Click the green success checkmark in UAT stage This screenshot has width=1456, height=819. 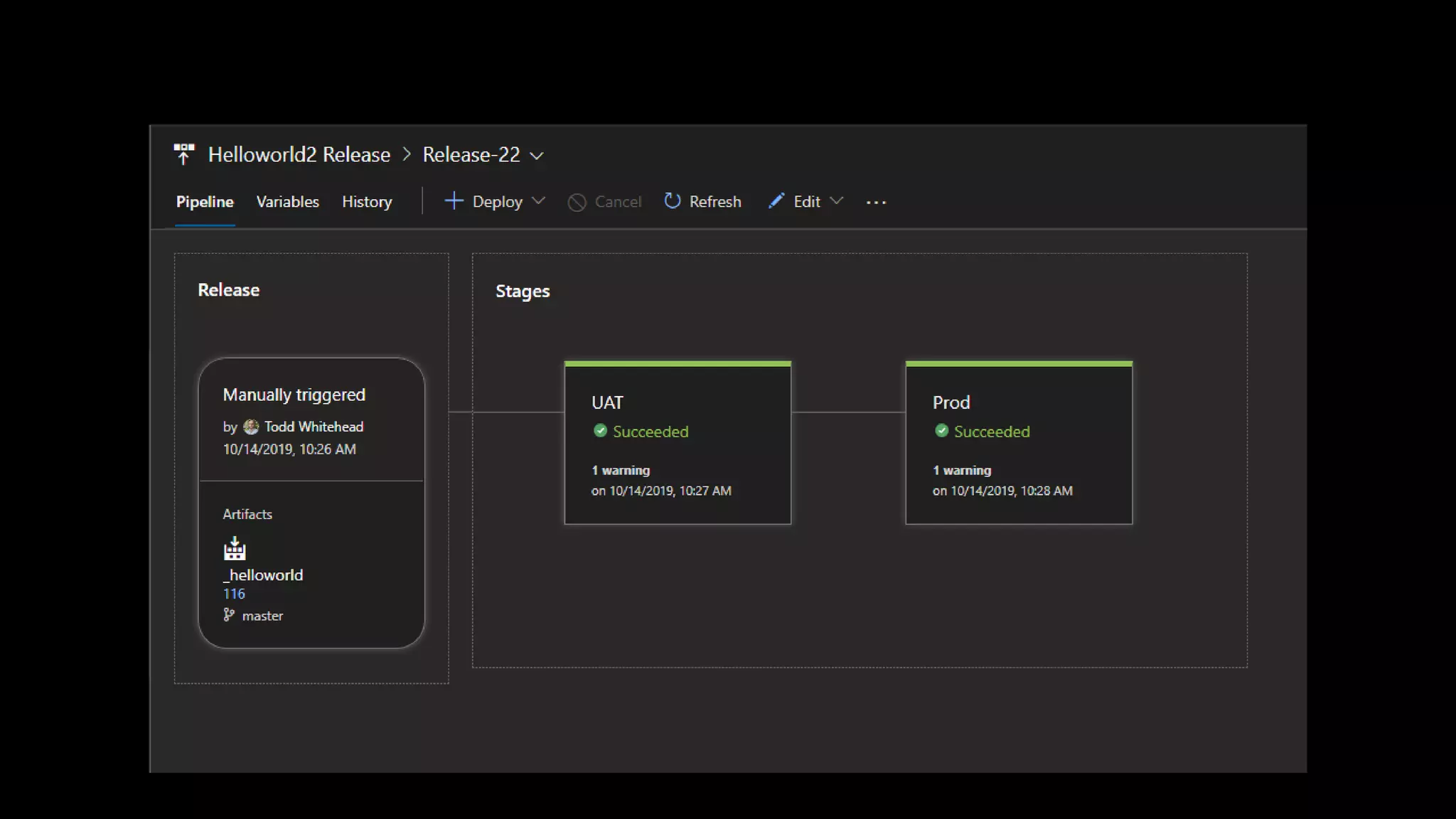(600, 431)
